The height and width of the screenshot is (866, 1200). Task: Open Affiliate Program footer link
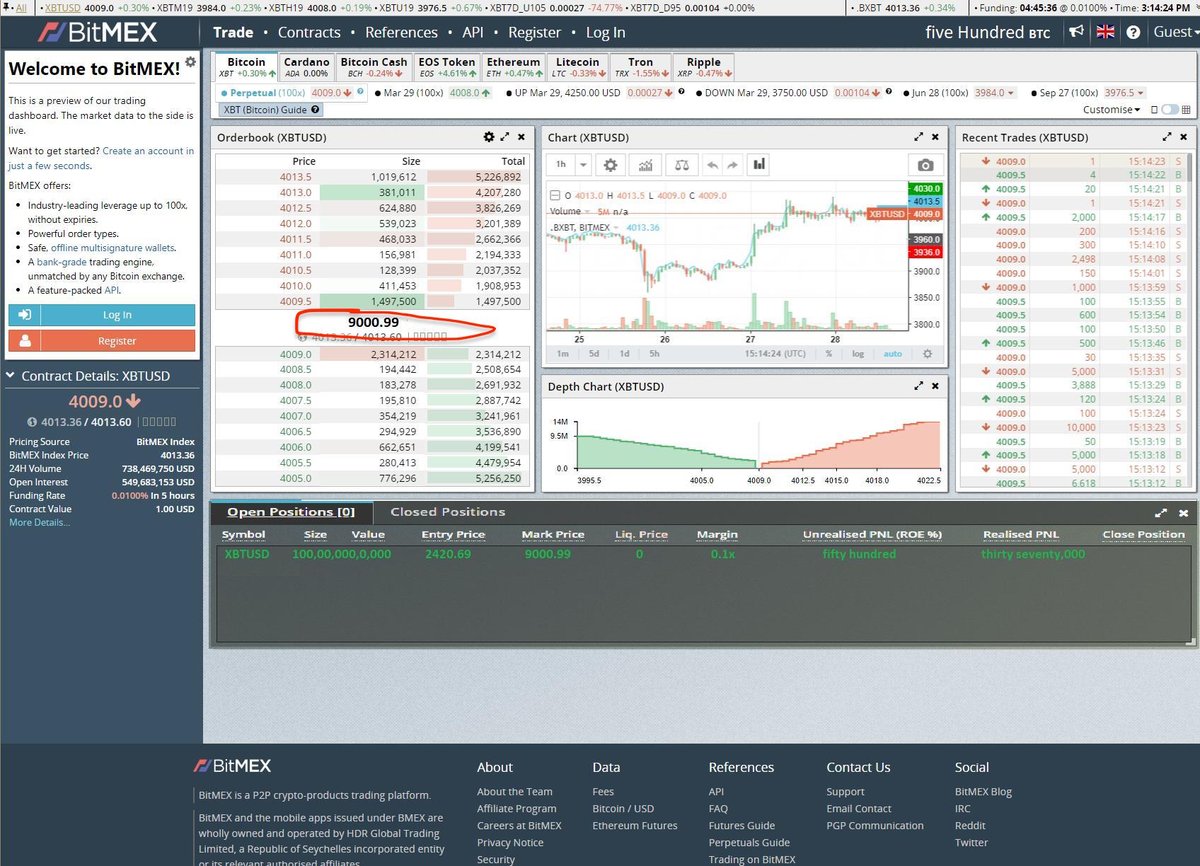click(516, 808)
